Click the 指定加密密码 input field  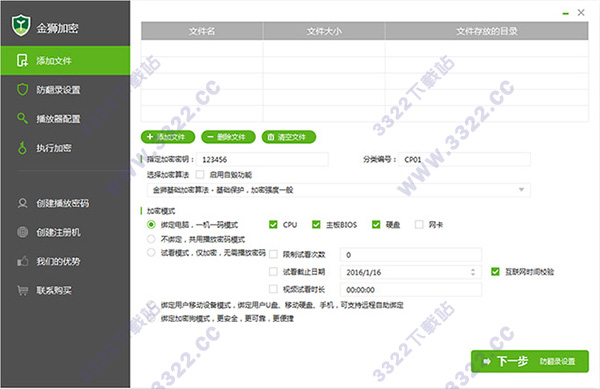(x=262, y=160)
